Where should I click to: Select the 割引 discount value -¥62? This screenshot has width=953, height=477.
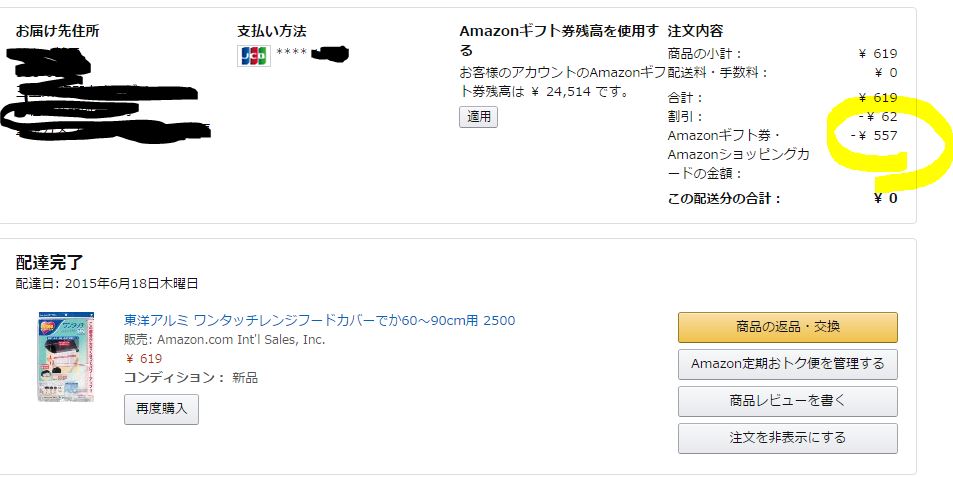[878, 117]
